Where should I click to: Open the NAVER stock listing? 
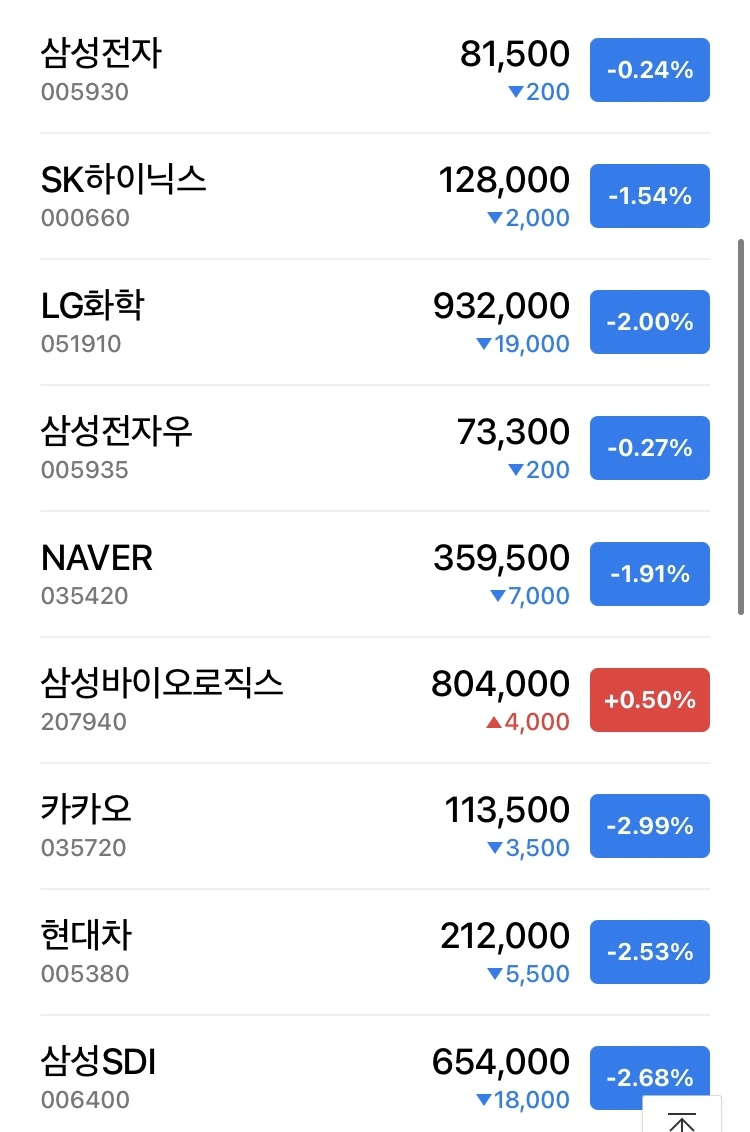375,574
